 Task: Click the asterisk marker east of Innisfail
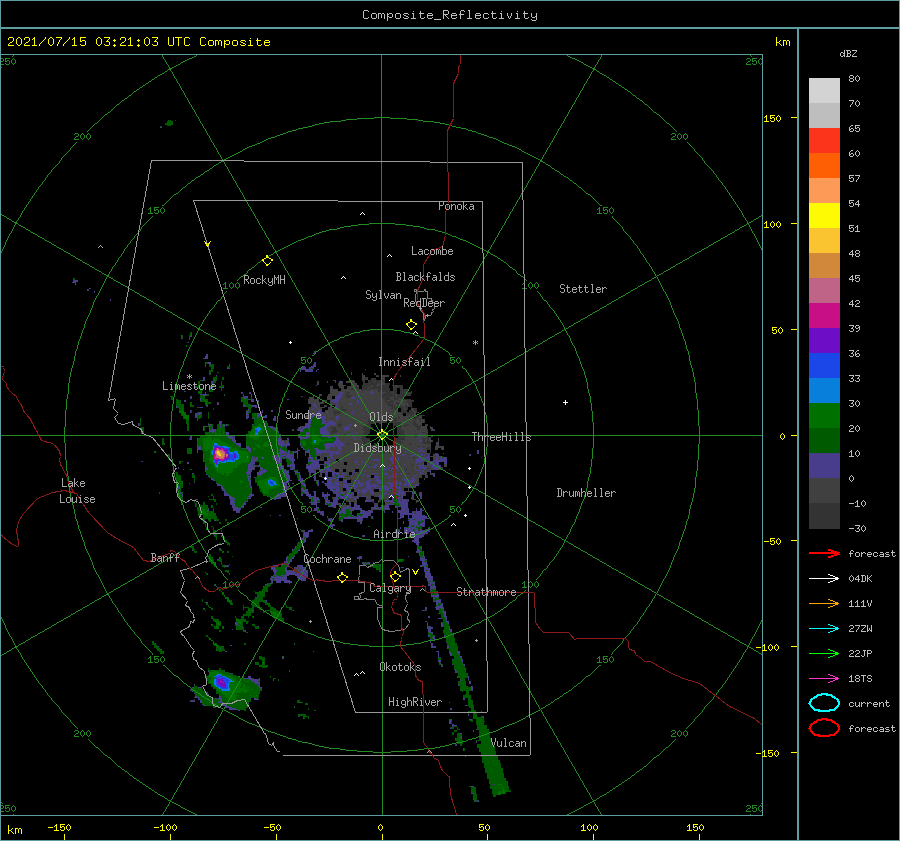click(475, 343)
